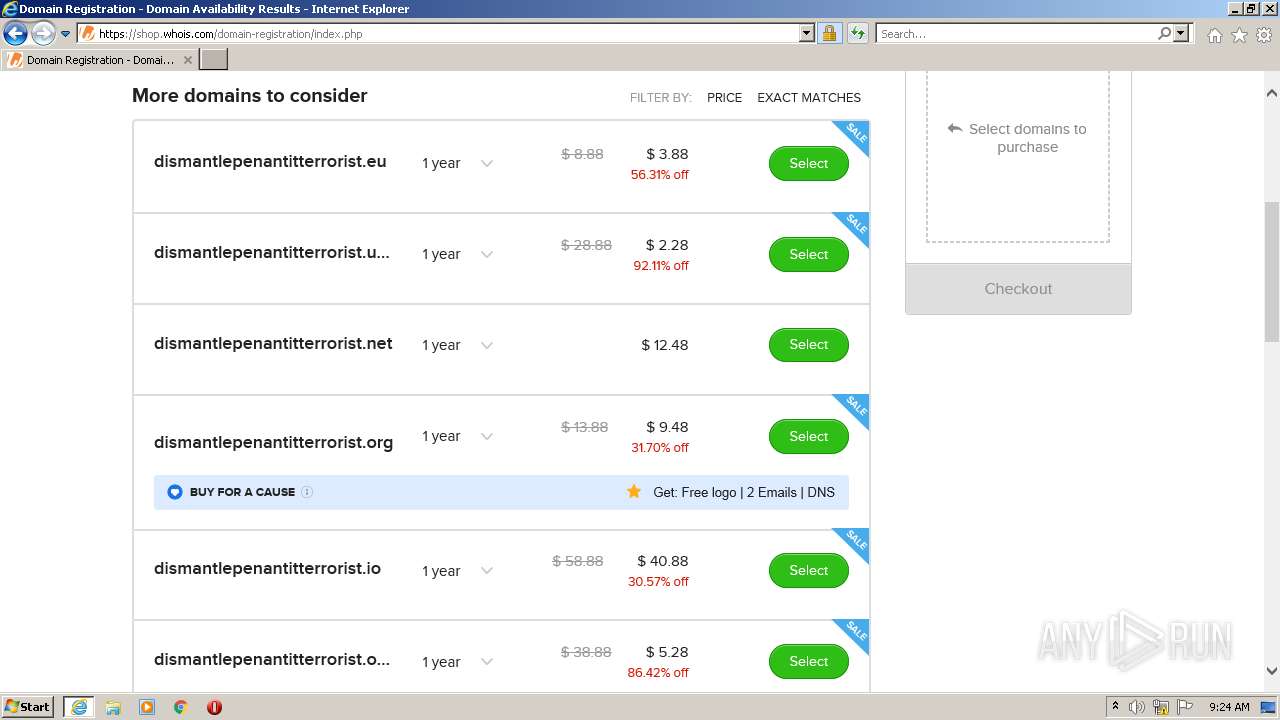Close the Domain Registration tab
The width and height of the screenshot is (1280, 720).
[x=188, y=60]
